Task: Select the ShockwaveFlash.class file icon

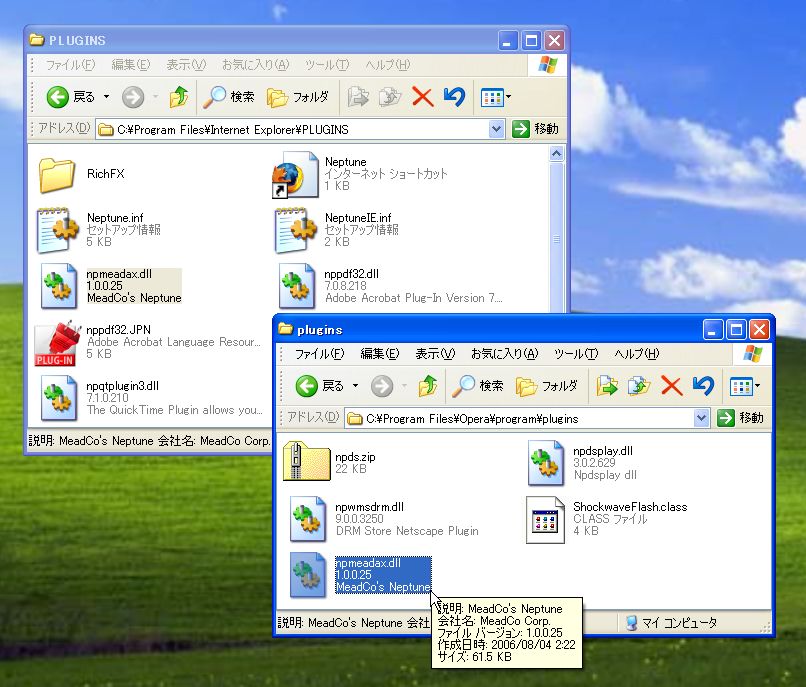Action: (545, 519)
